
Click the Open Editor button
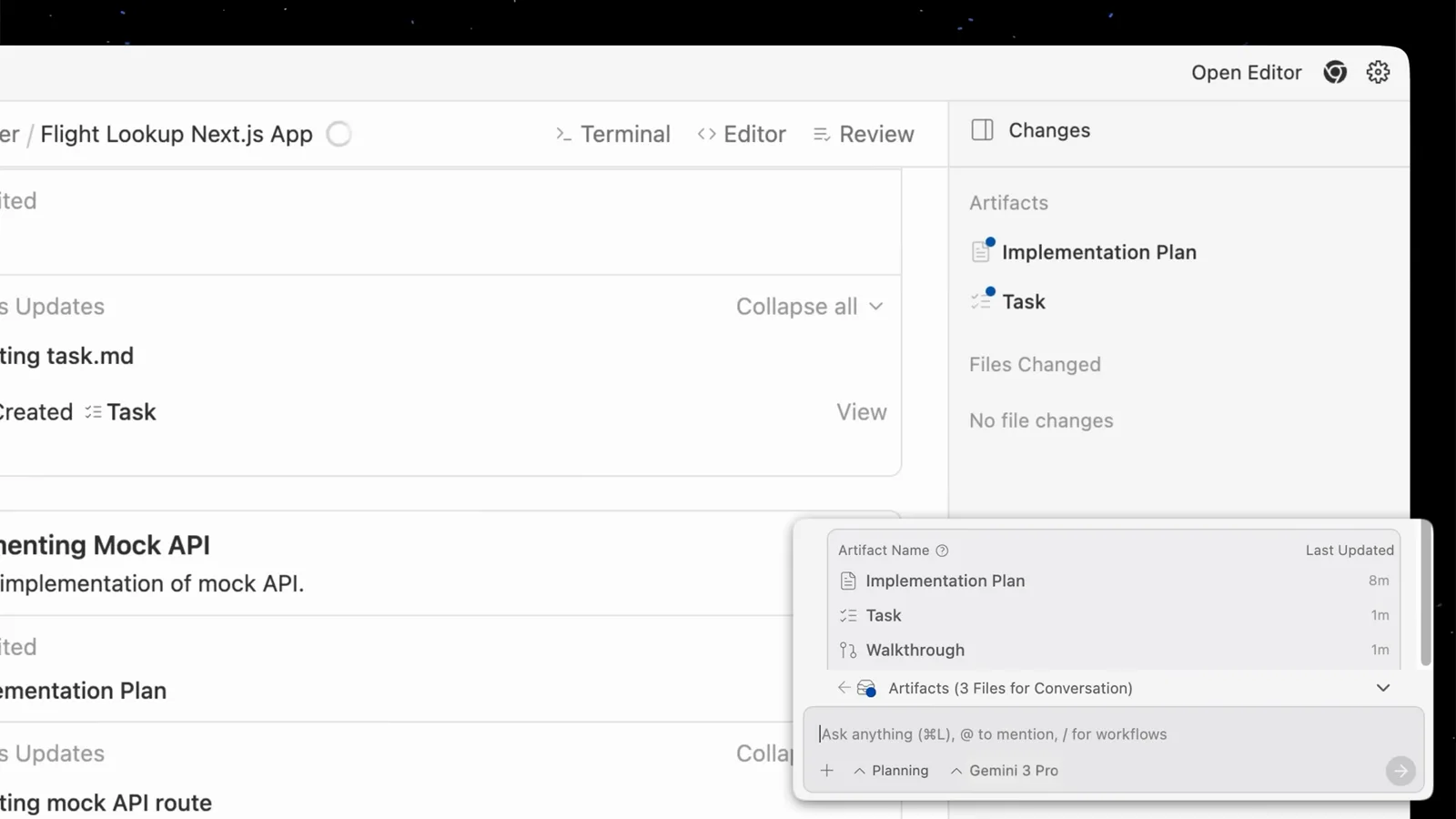pos(1246,73)
